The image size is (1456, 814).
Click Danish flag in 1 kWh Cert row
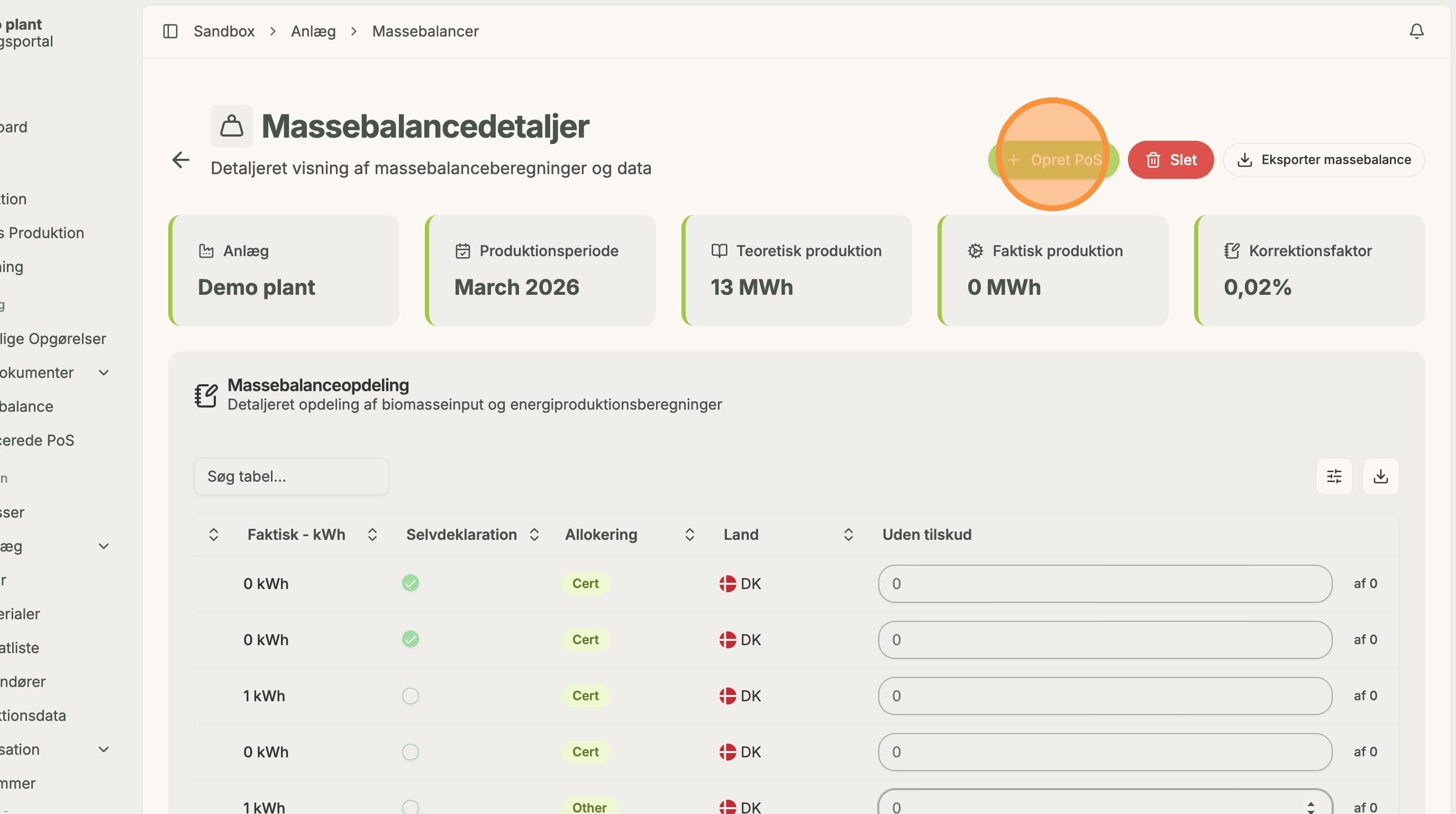tap(727, 696)
